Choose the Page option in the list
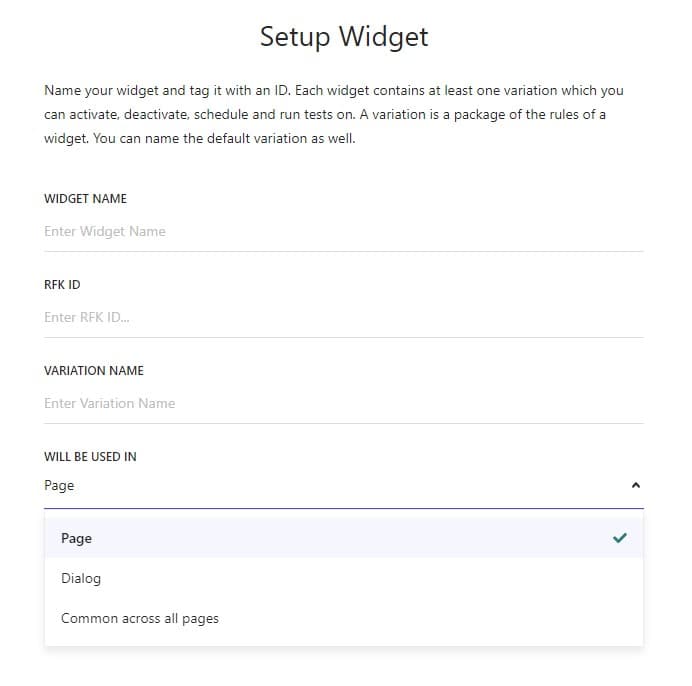Screen dimensions: 692x686 [344, 538]
